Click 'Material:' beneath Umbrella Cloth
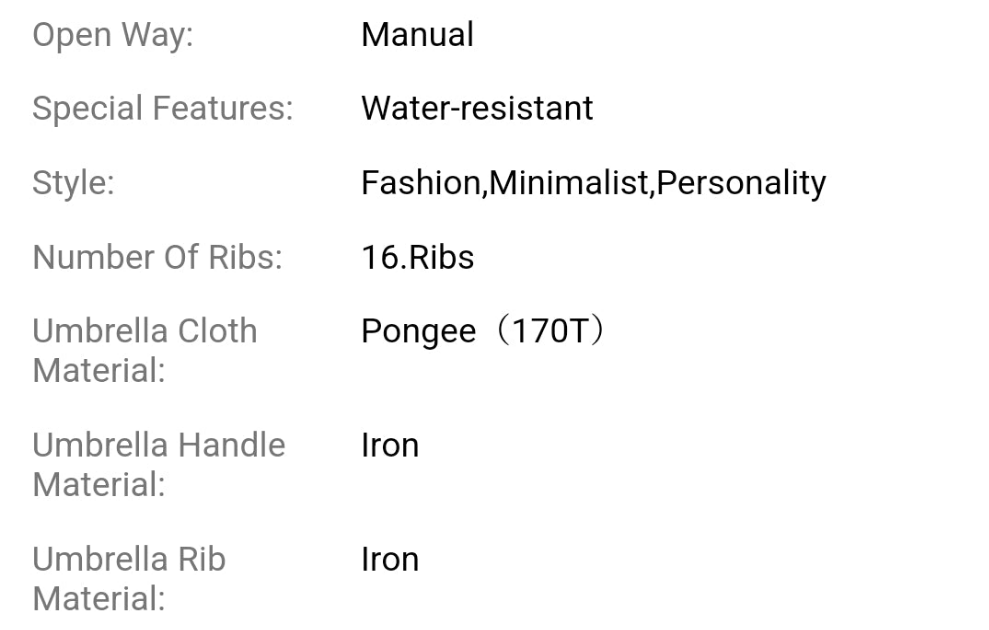The width and height of the screenshot is (989, 630). (98, 371)
